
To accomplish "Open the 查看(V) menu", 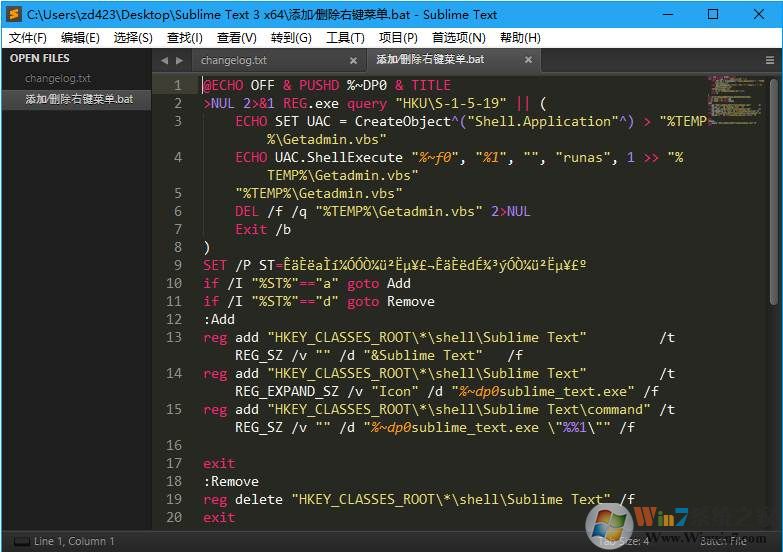I will click(x=237, y=37).
